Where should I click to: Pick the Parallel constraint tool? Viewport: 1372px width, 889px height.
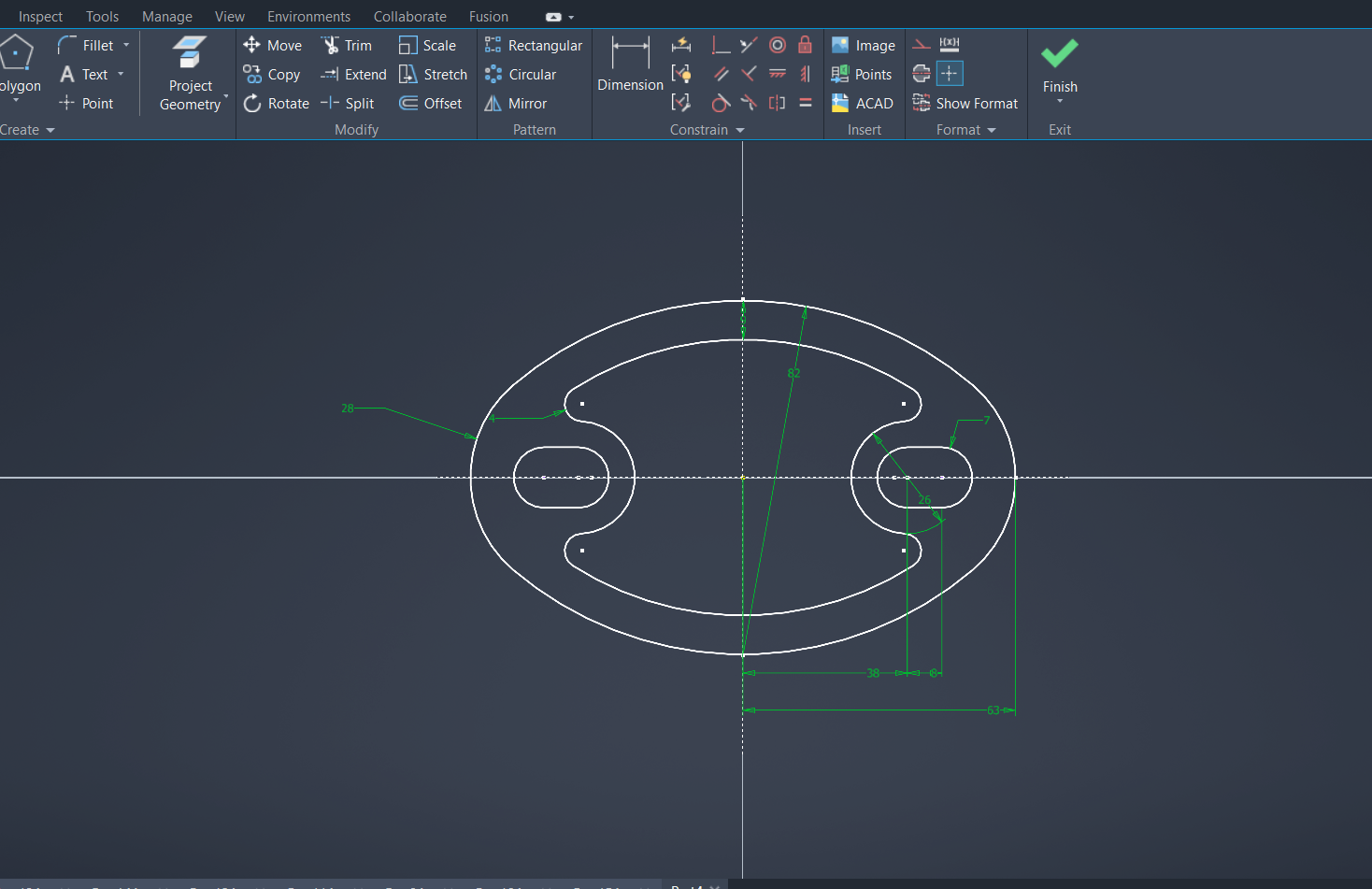[x=721, y=74]
